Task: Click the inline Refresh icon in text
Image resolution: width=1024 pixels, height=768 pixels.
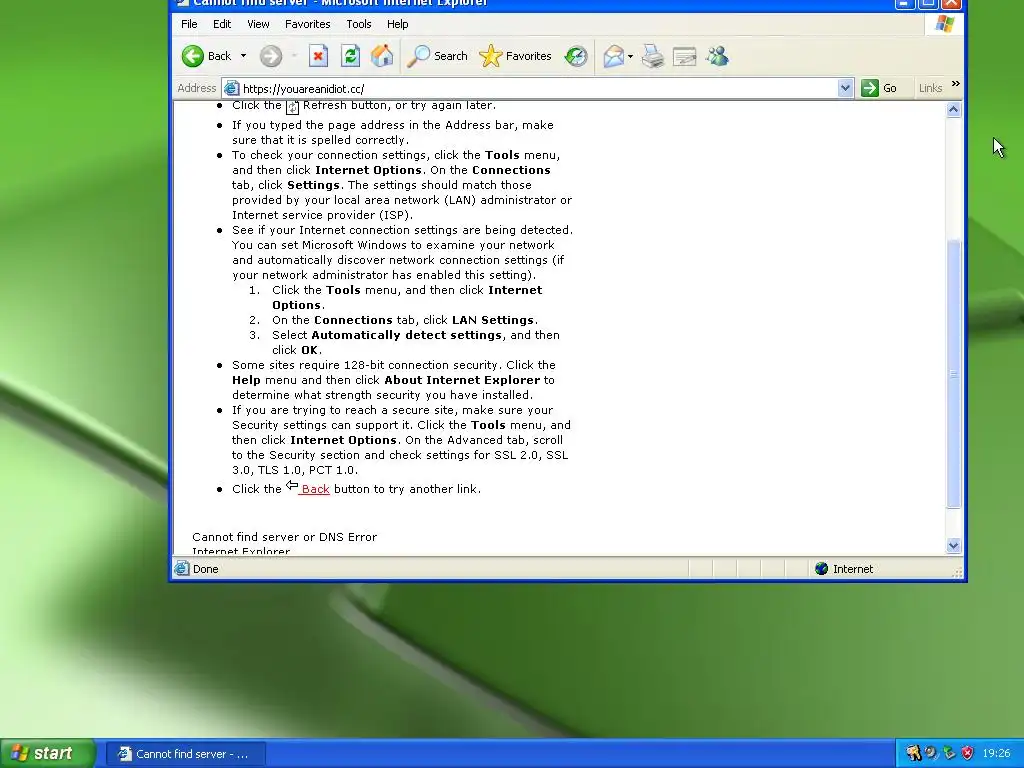Action: click(x=293, y=107)
